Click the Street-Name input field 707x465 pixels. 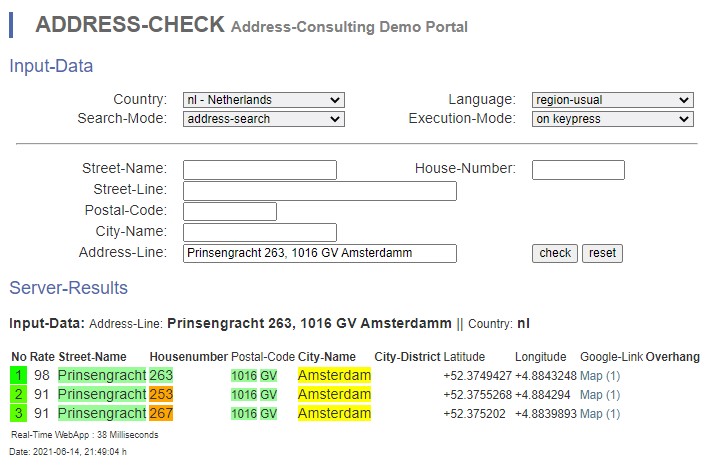(x=260, y=170)
